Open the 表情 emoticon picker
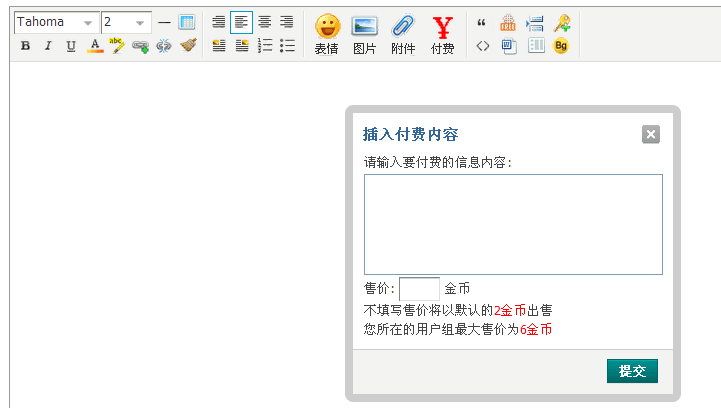Image resolution: width=721 pixels, height=408 pixels. (x=327, y=35)
